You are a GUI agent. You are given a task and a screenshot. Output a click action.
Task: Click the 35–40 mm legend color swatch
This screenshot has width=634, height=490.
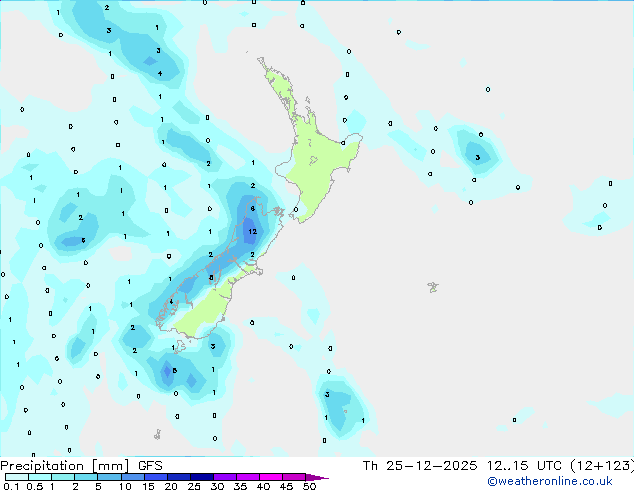(x=247, y=477)
